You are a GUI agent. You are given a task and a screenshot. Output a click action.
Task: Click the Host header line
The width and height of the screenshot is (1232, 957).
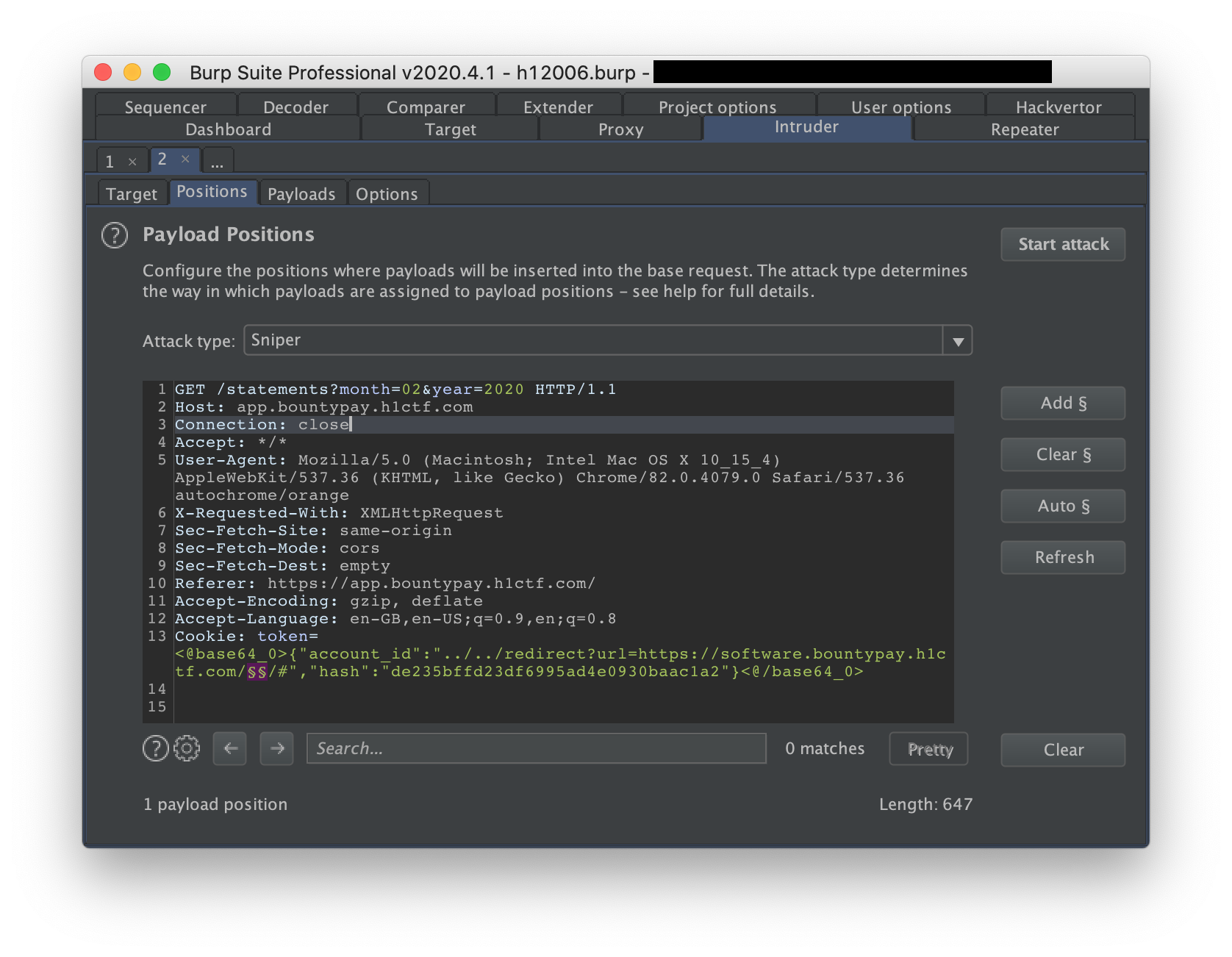click(324, 407)
